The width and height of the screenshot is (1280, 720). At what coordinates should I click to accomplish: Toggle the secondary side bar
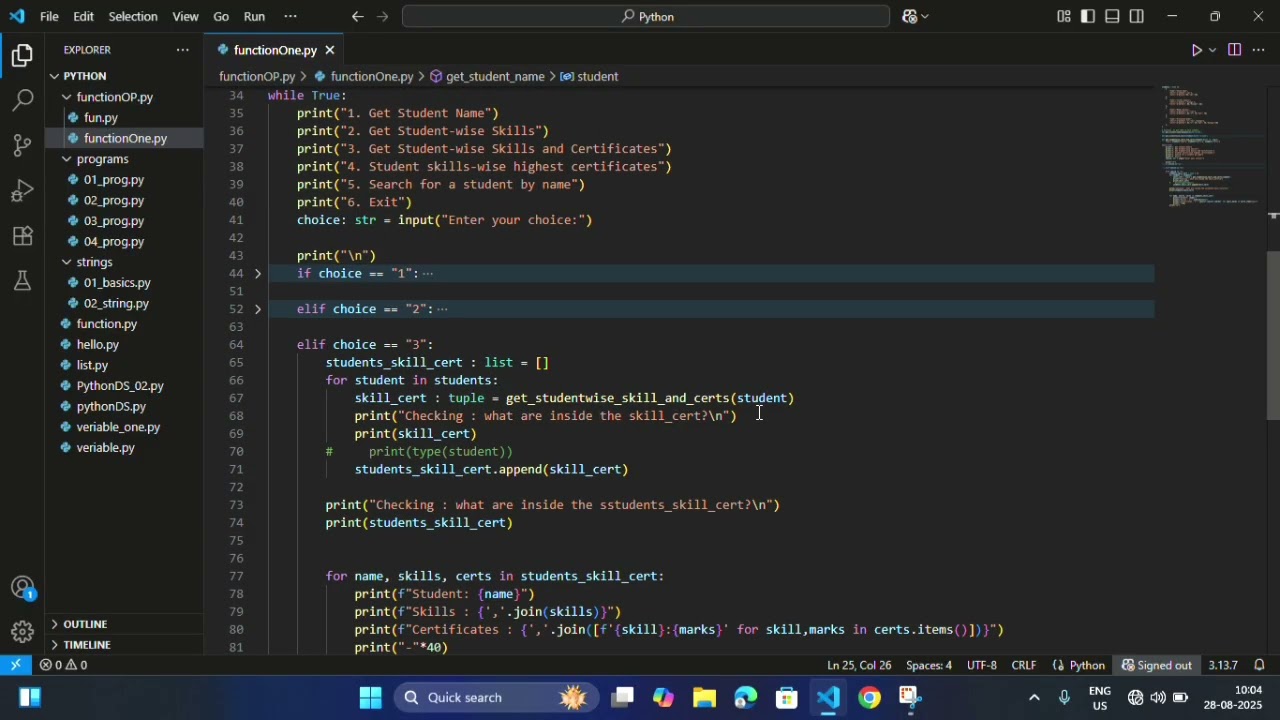click(x=1137, y=16)
